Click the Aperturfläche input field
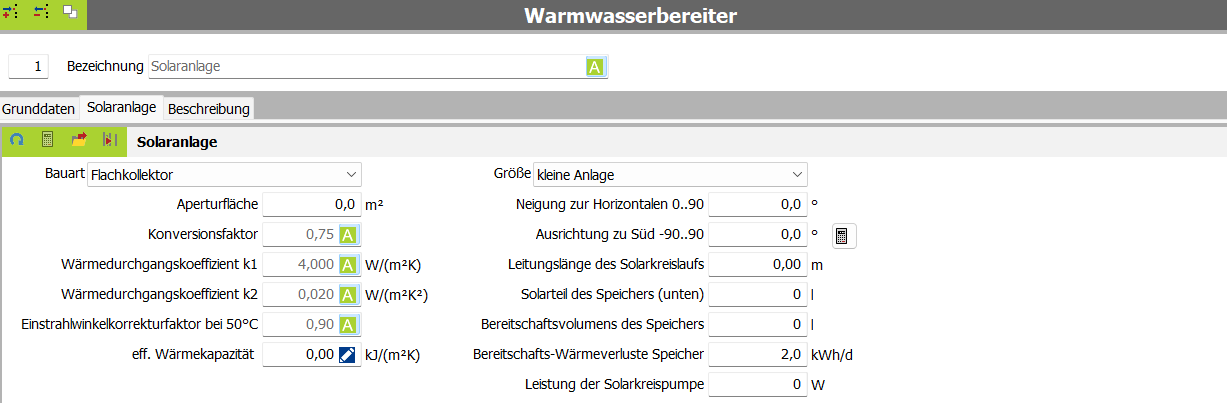The height and width of the screenshot is (403, 1227). point(311,205)
